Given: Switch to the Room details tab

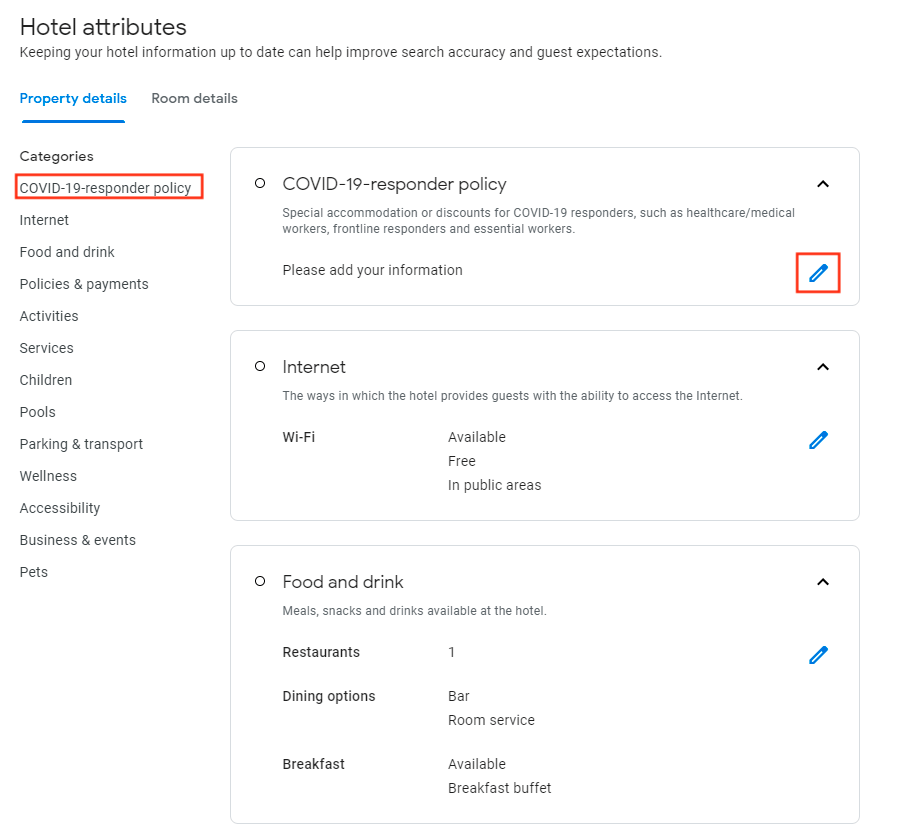Looking at the screenshot, I should point(194,98).
